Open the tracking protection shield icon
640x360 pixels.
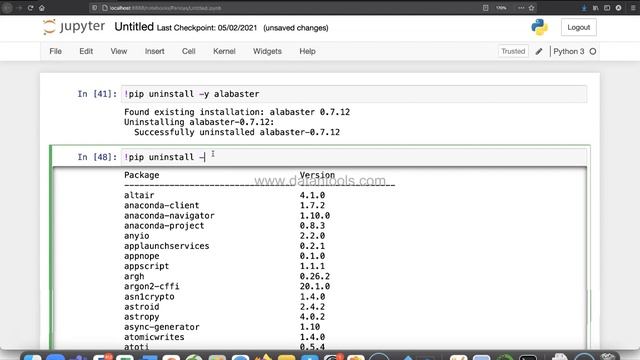94,8
